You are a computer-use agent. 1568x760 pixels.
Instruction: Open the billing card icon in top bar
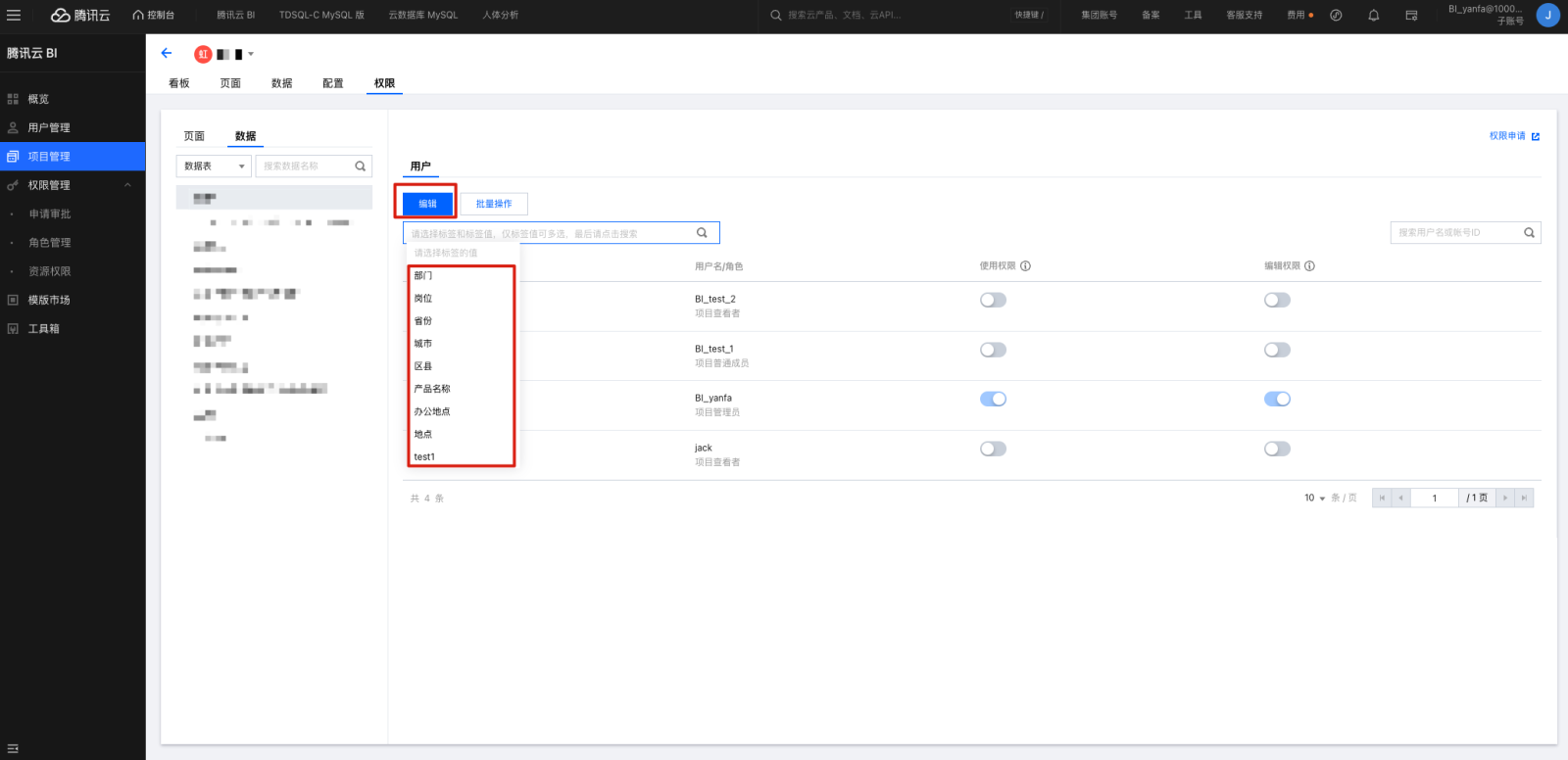(x=1411, y=15)
